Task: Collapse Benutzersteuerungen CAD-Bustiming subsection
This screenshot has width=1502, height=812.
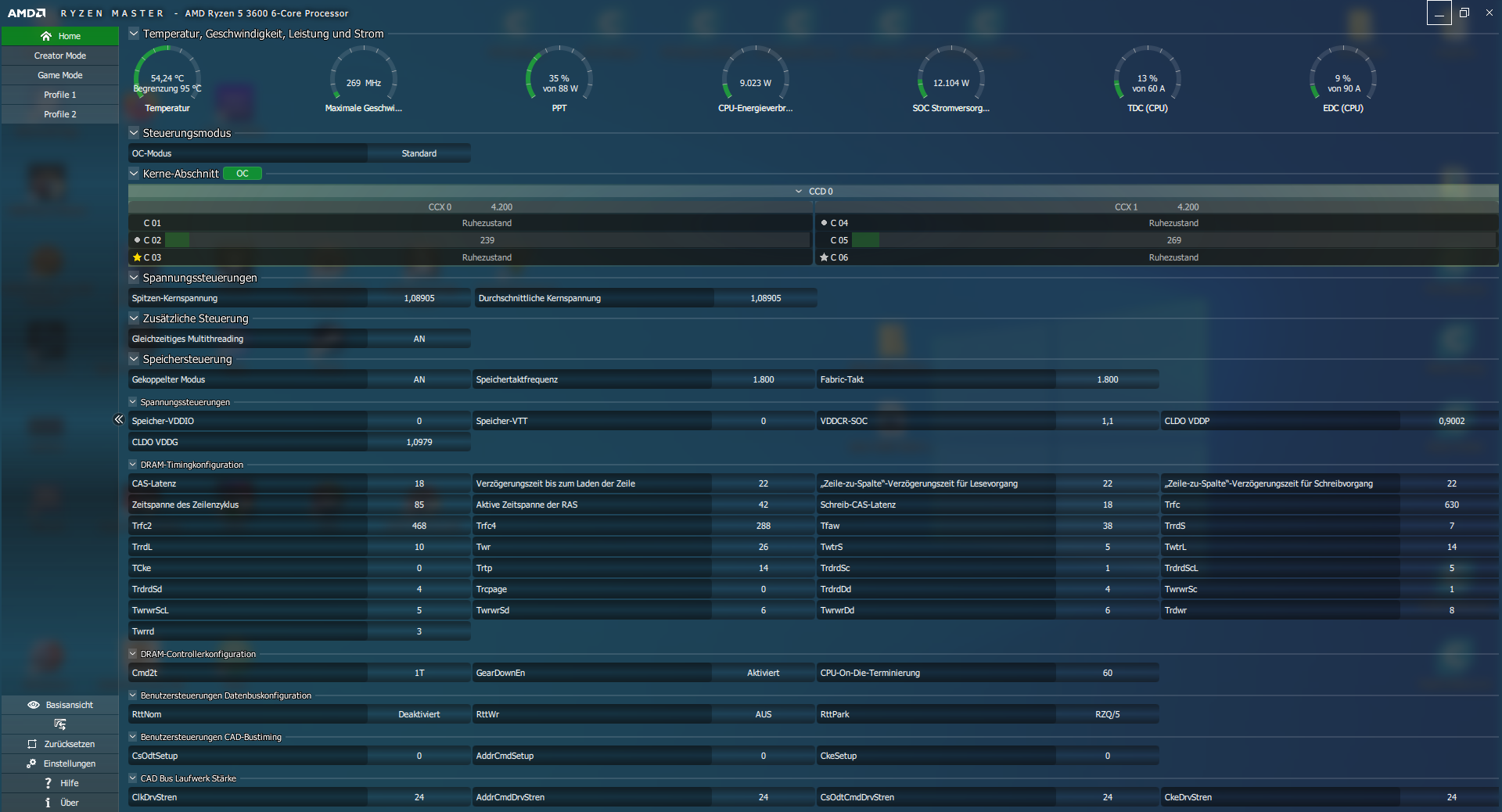Action: 133,737
